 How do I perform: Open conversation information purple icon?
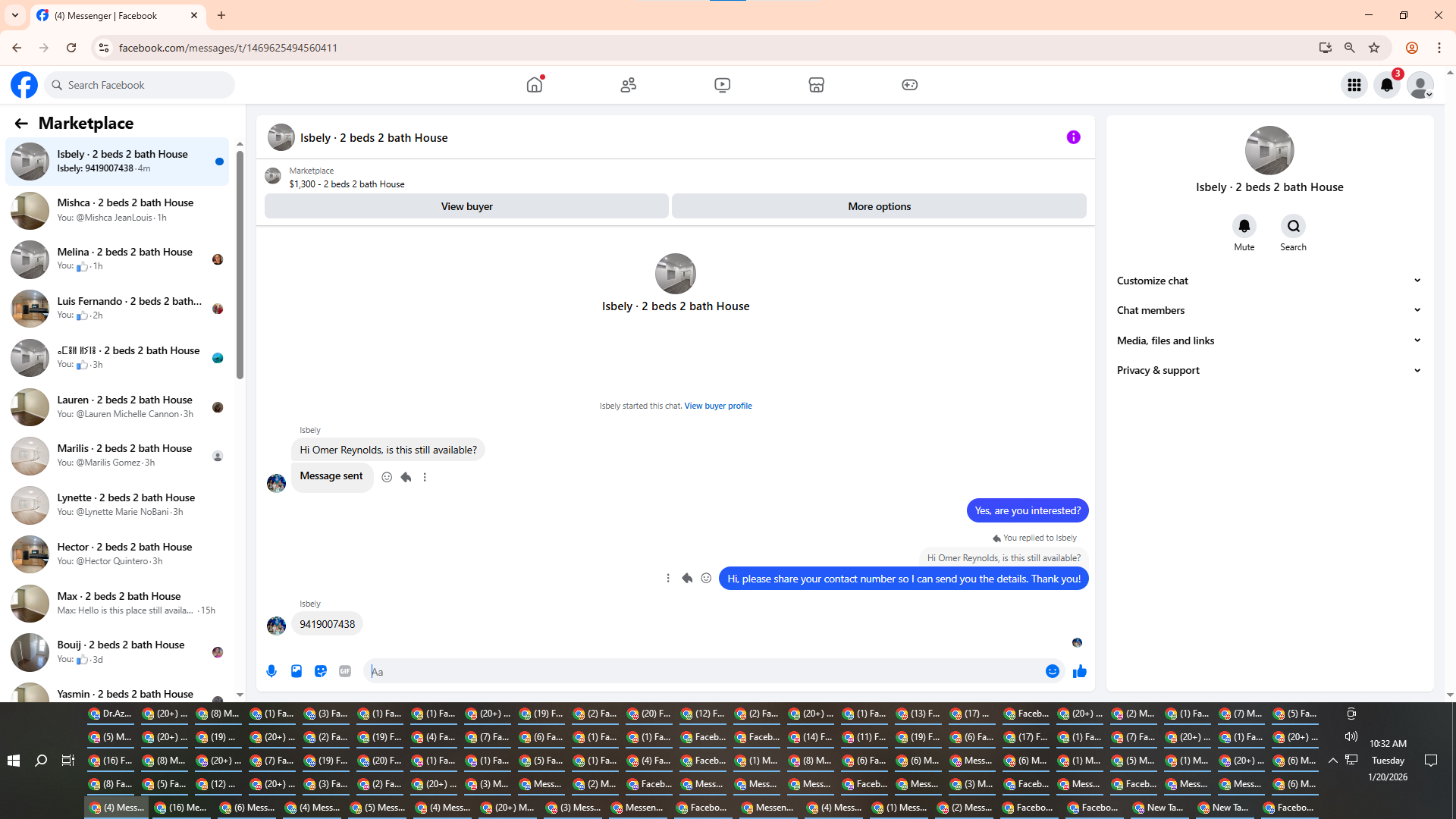1074,137
